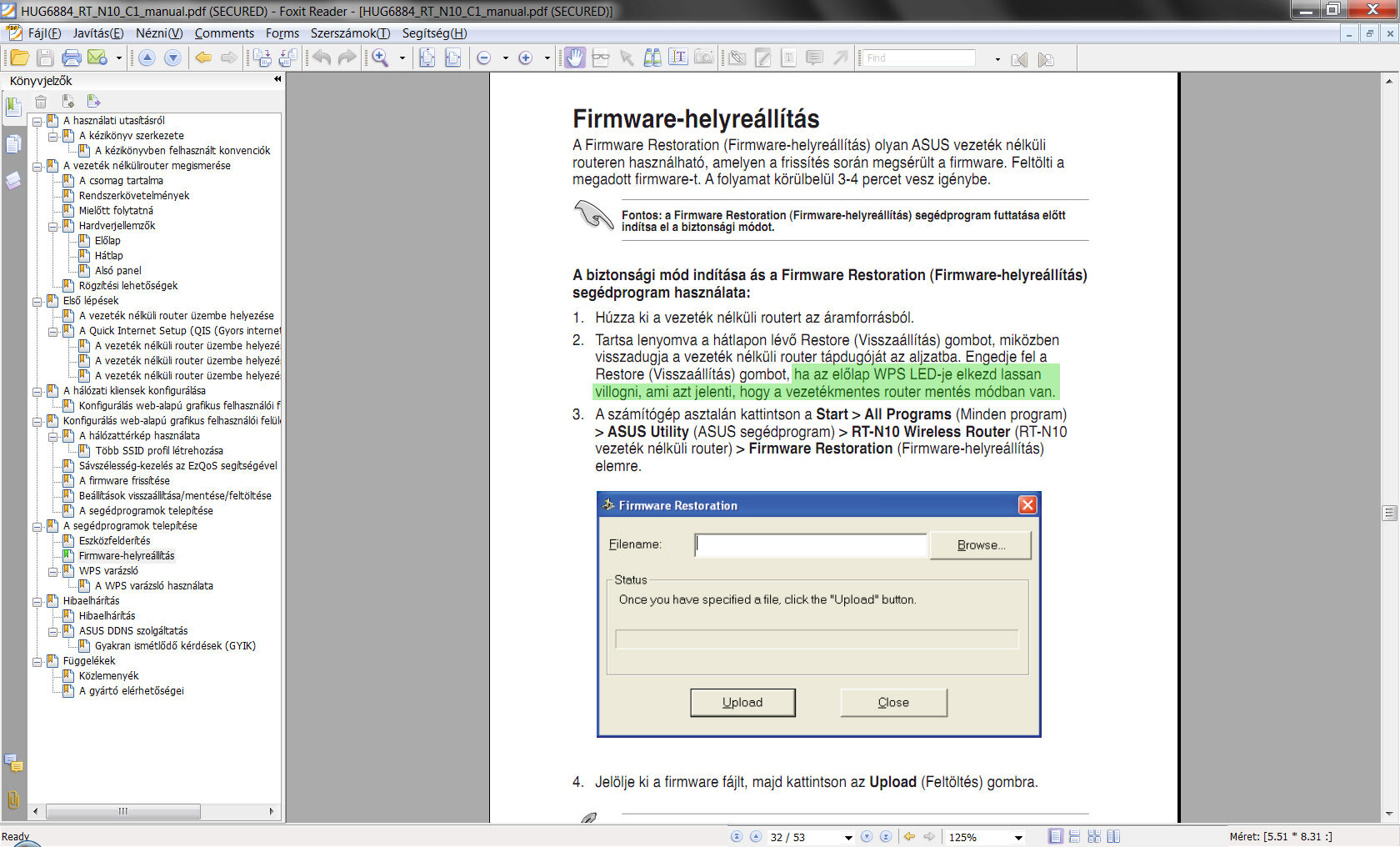Click the Zoom In plus icon
Image resolution: width=1400 pixels, height=847 pixels.
(x=525, y=58)
